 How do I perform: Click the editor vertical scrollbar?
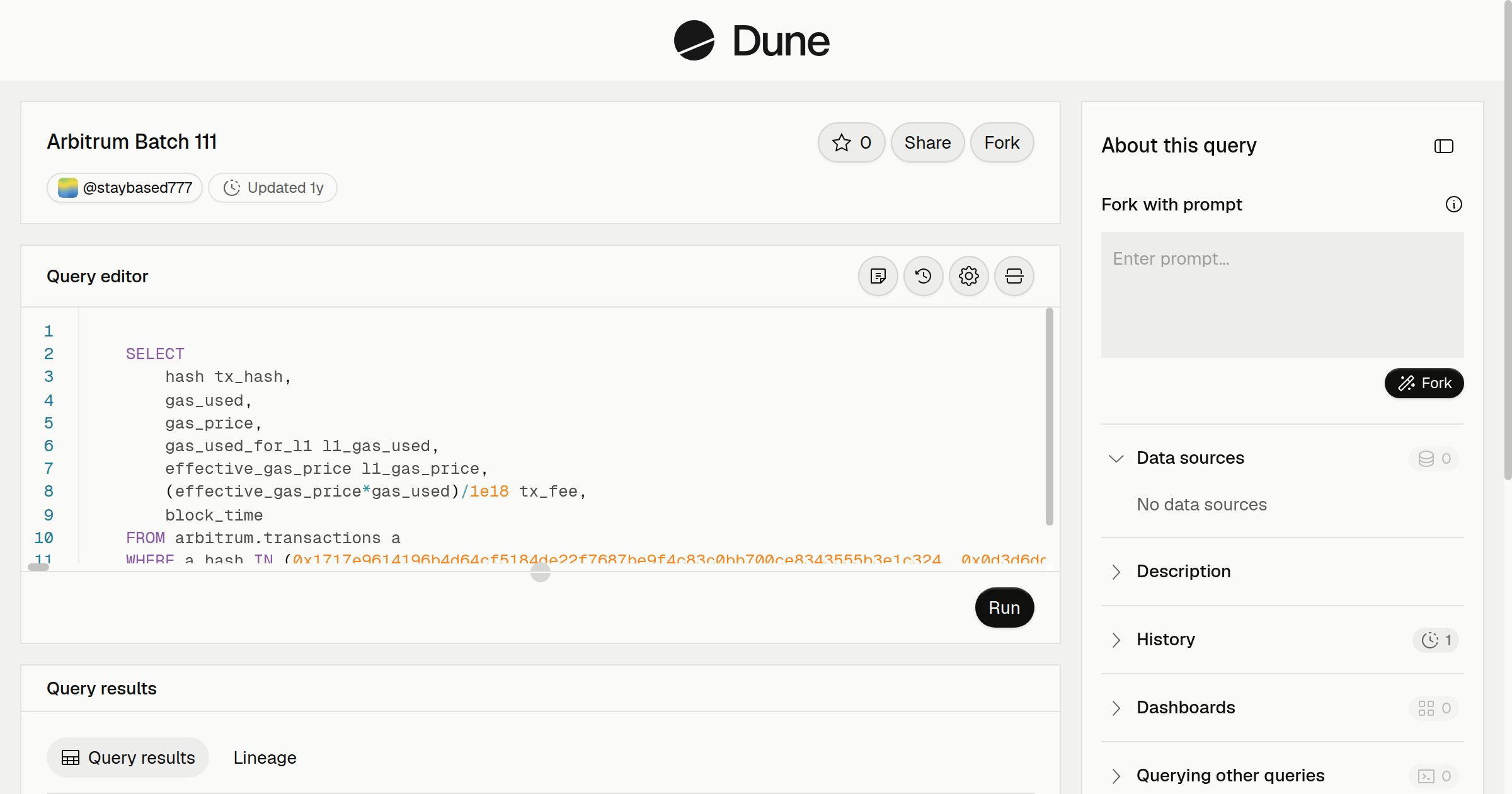pos(1049,416)
